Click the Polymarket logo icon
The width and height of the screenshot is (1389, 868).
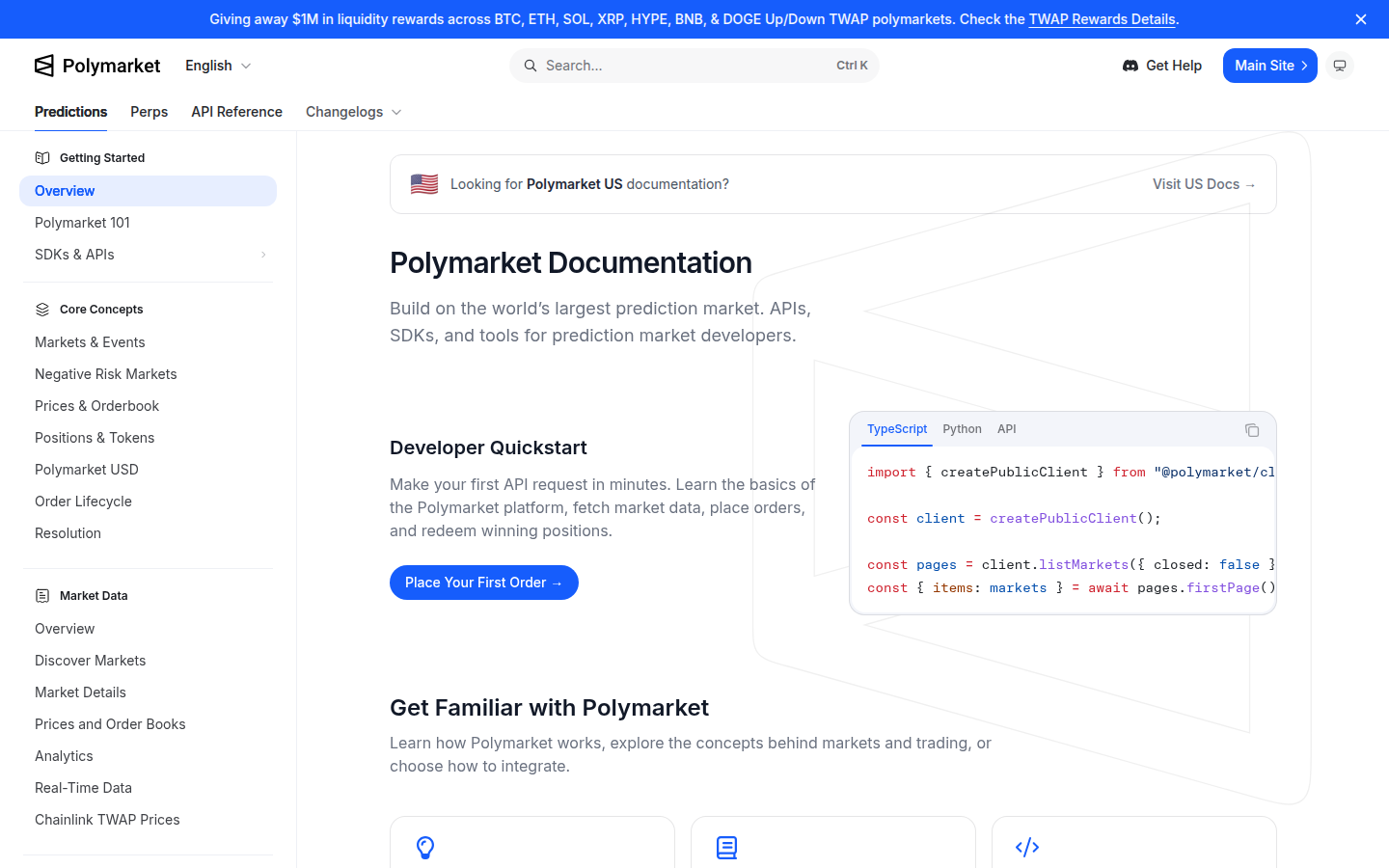tap(44, 66)
